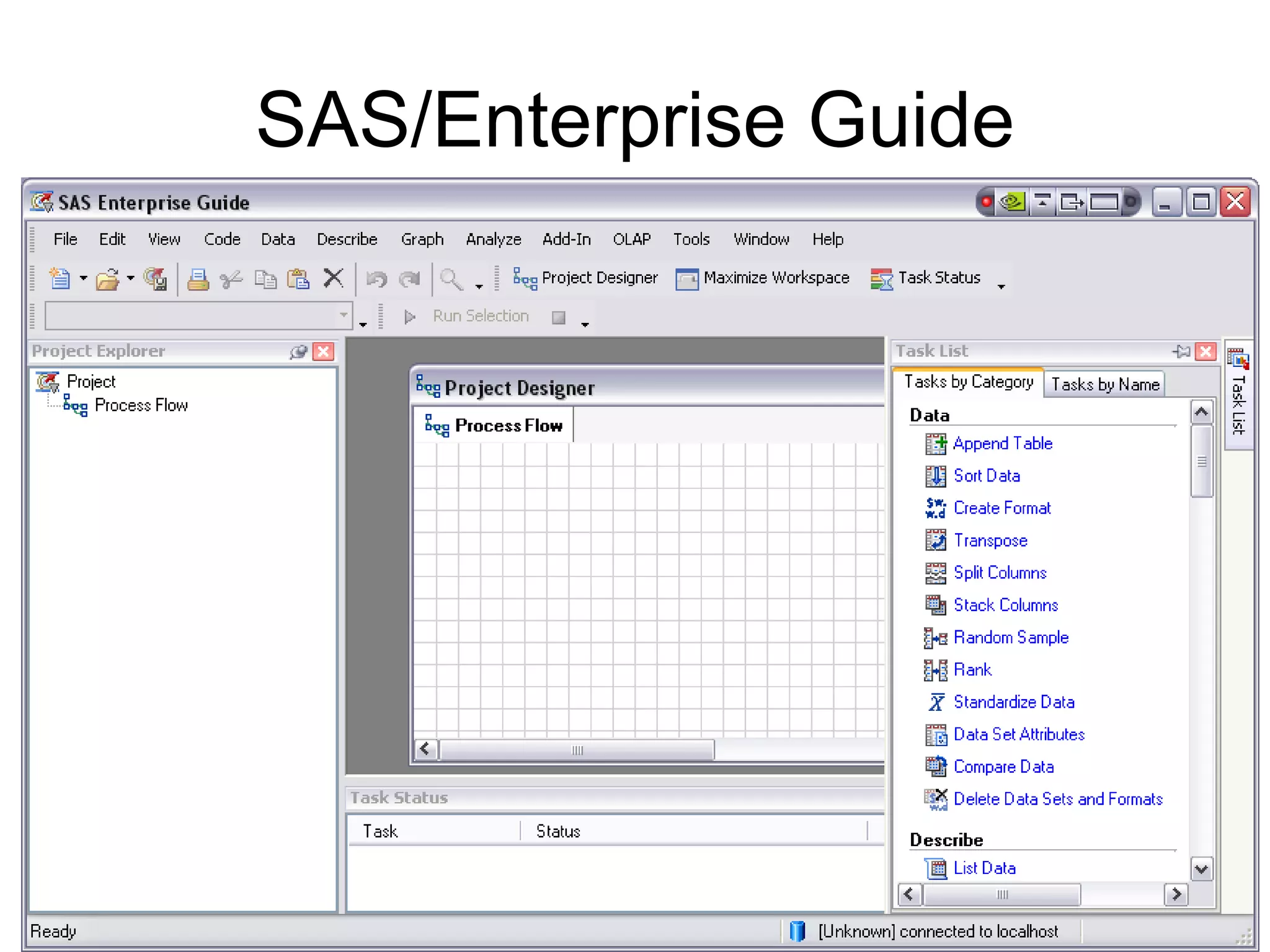
Task: Click the collapsed Task List side tab
Action: [x=1238, y=395]
